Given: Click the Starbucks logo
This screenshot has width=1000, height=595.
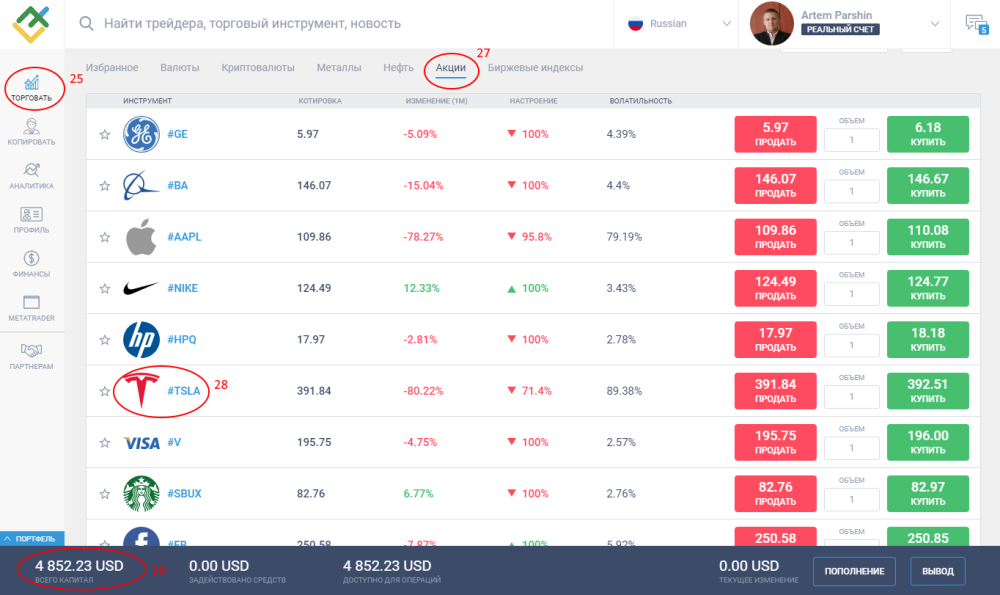Looking at the screenshot, I should (141, 494).
